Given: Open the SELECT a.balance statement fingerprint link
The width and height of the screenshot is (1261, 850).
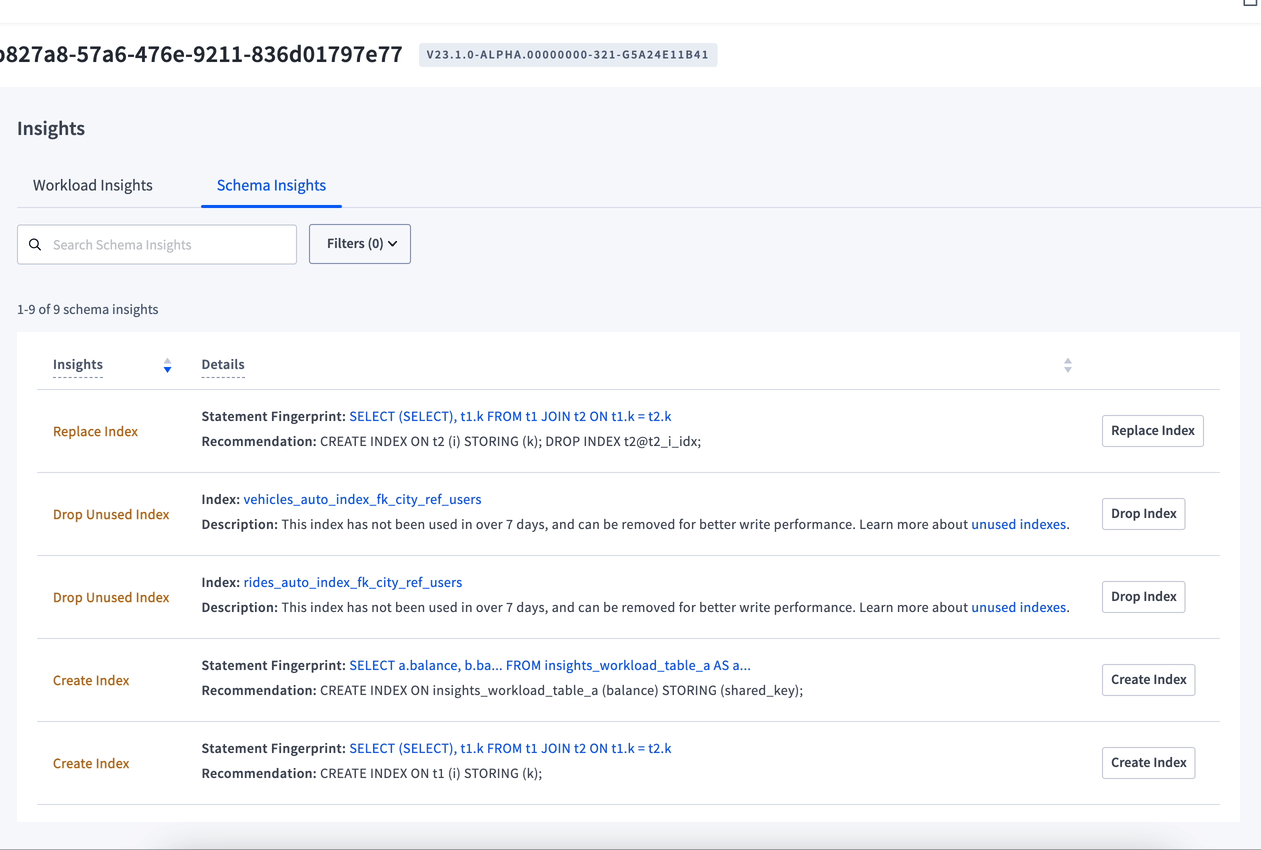Looking at the screenshot, I should (550, 665).
